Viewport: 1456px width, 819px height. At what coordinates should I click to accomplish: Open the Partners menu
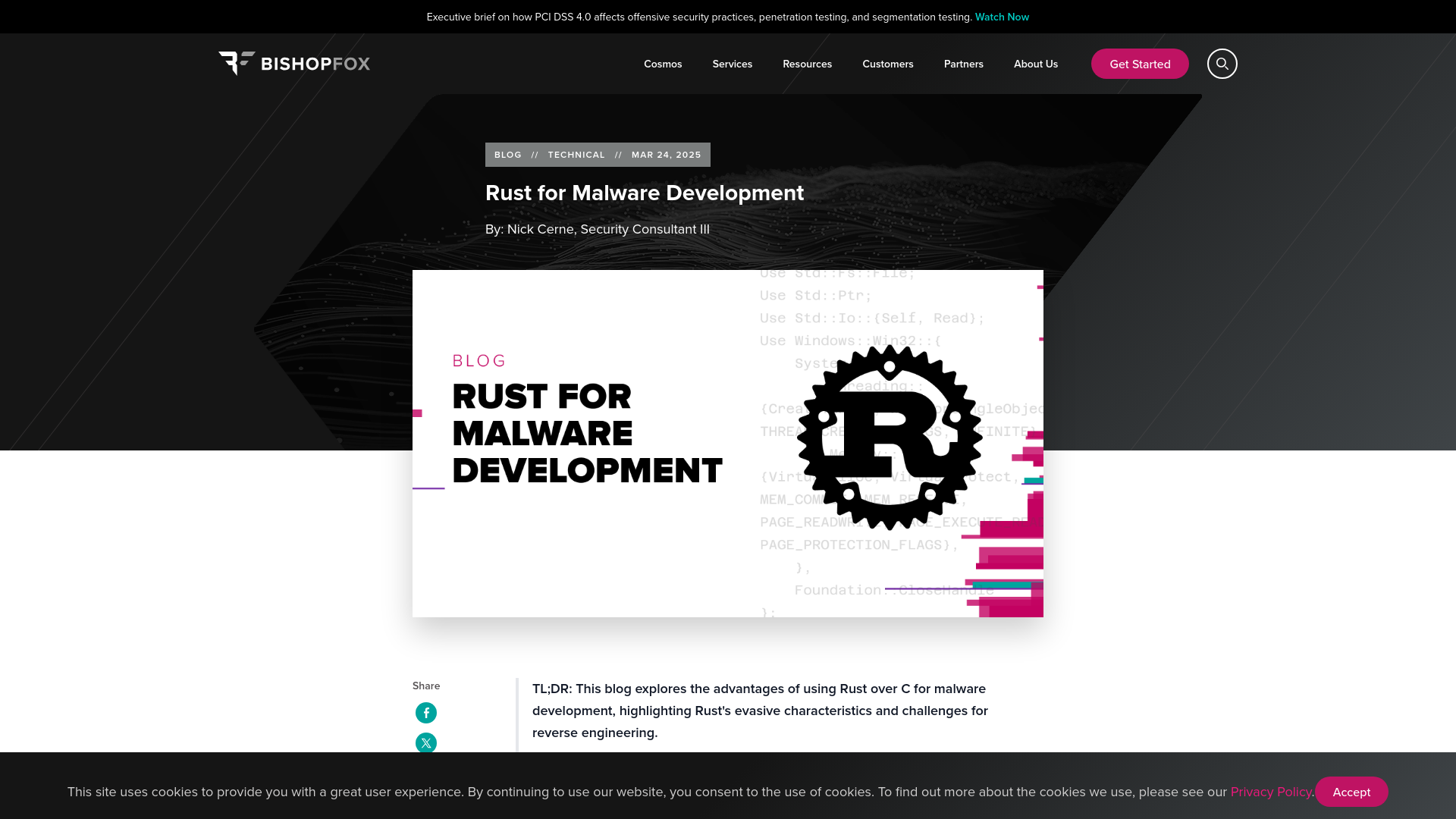(x=964, y=64)
